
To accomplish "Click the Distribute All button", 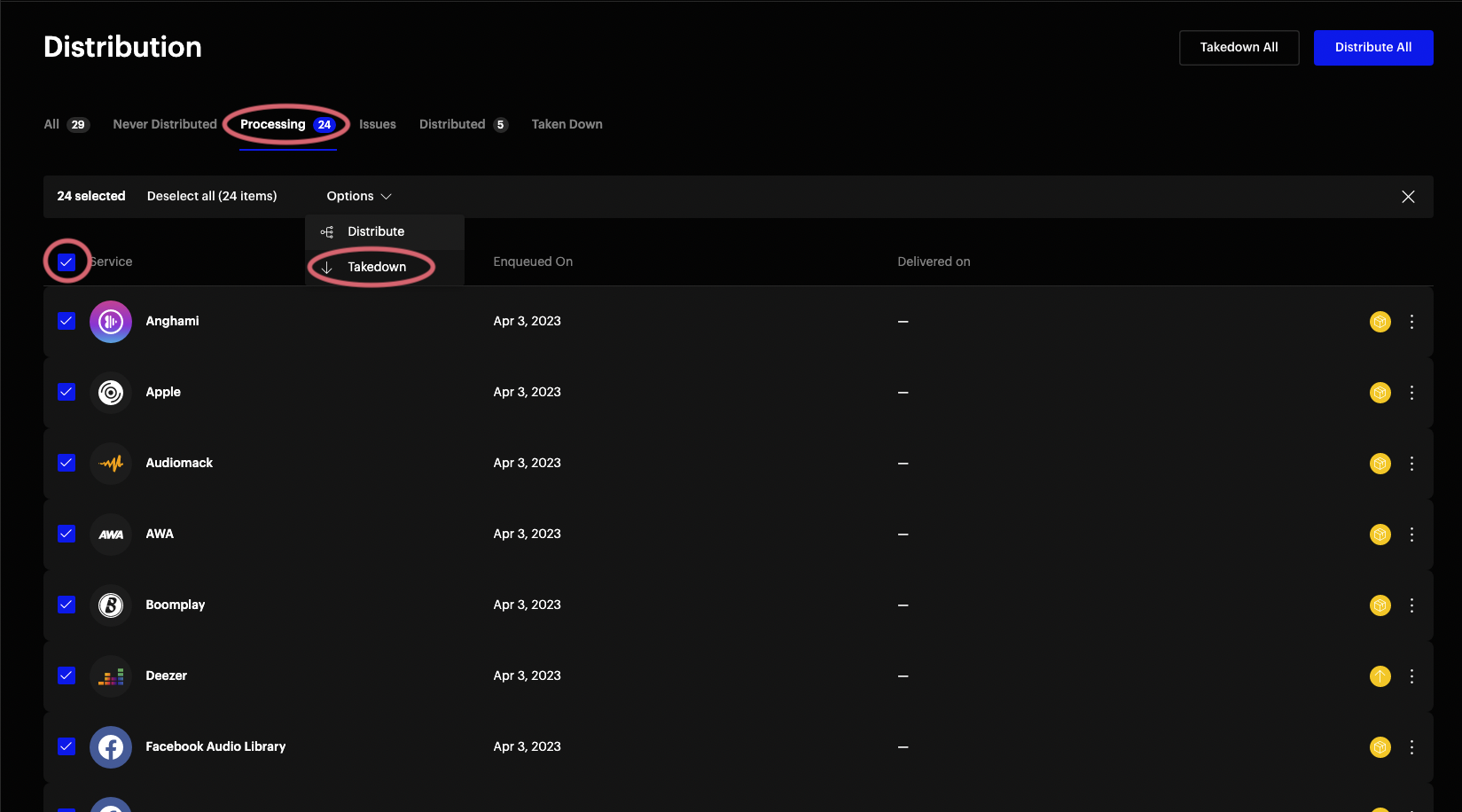I will click(x=1373, y=48).
